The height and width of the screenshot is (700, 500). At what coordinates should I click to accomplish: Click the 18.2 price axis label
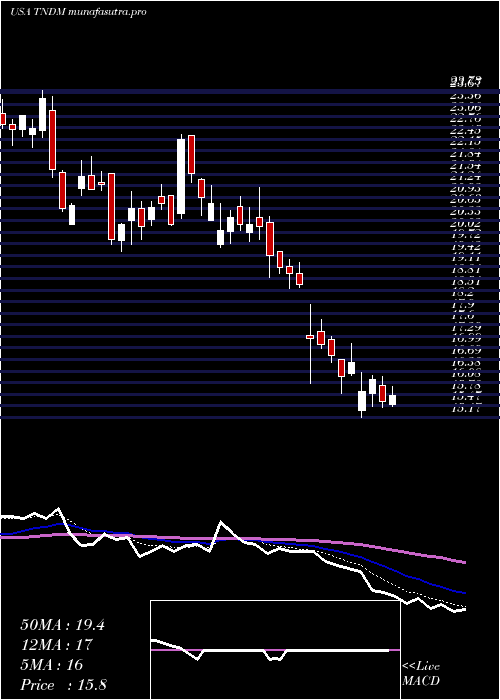[x=462, y=293]
